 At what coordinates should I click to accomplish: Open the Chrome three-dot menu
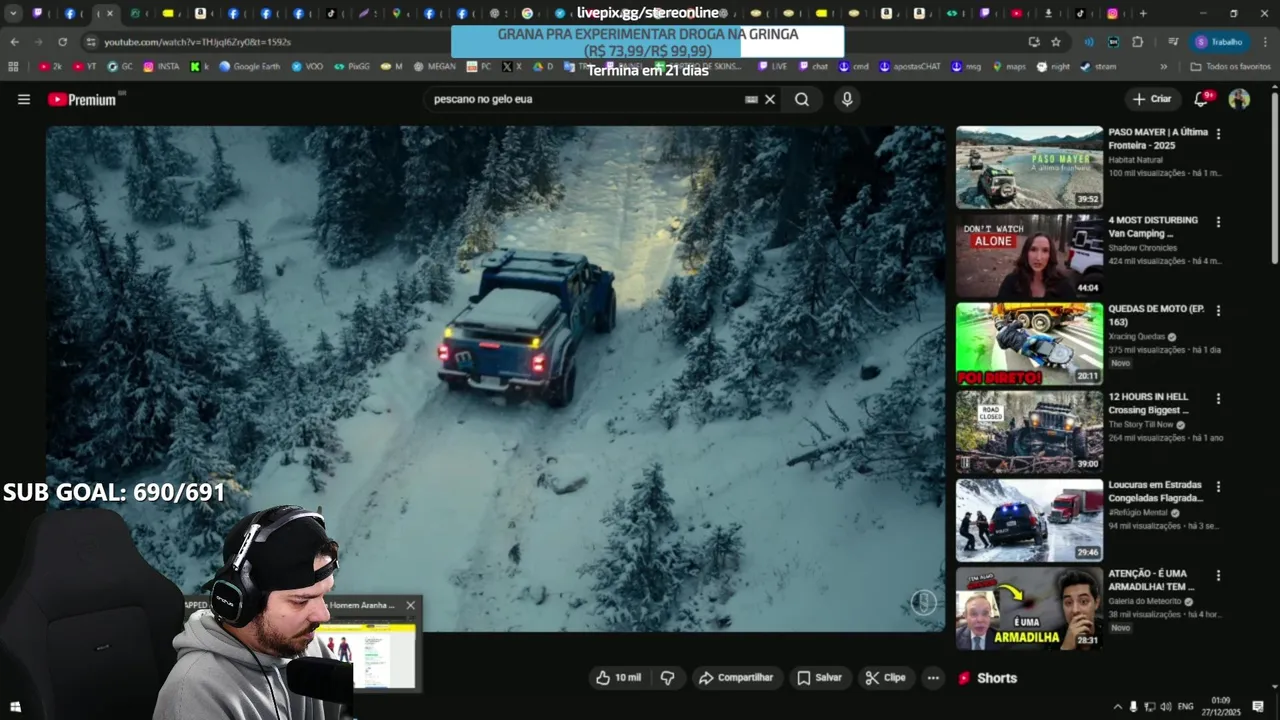[x=1263, y=42]
